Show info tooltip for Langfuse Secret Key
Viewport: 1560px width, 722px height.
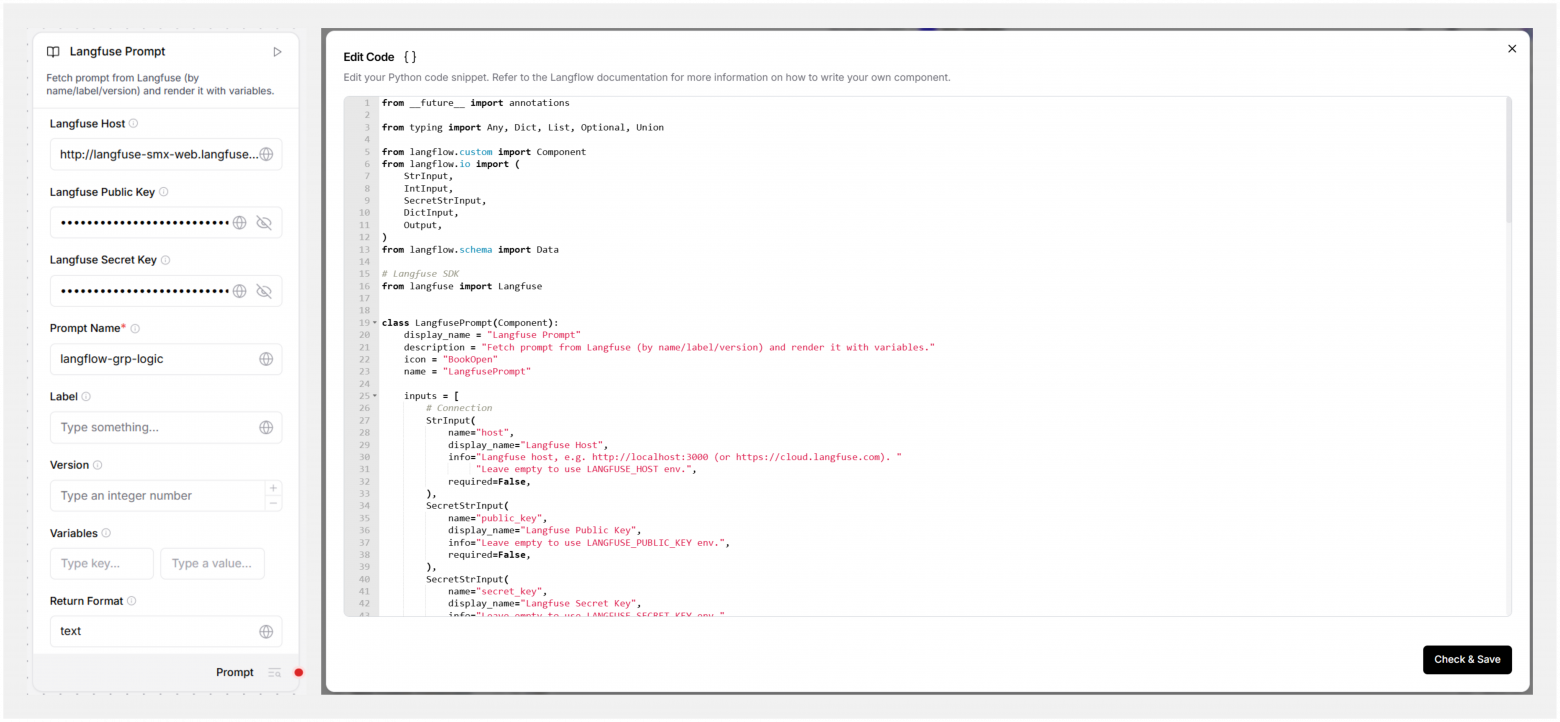click(166, 260)
